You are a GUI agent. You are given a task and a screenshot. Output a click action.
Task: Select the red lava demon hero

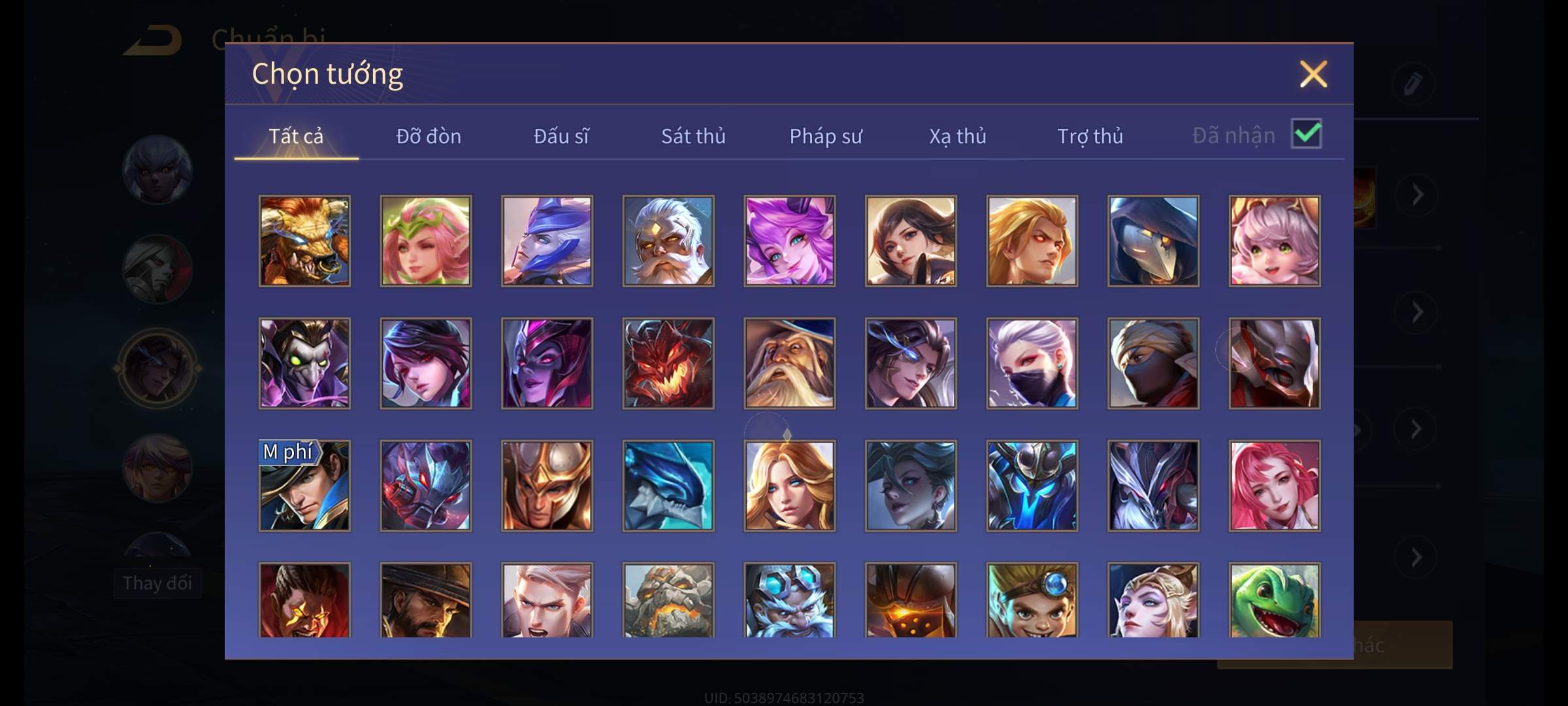(x=668, y=363)
